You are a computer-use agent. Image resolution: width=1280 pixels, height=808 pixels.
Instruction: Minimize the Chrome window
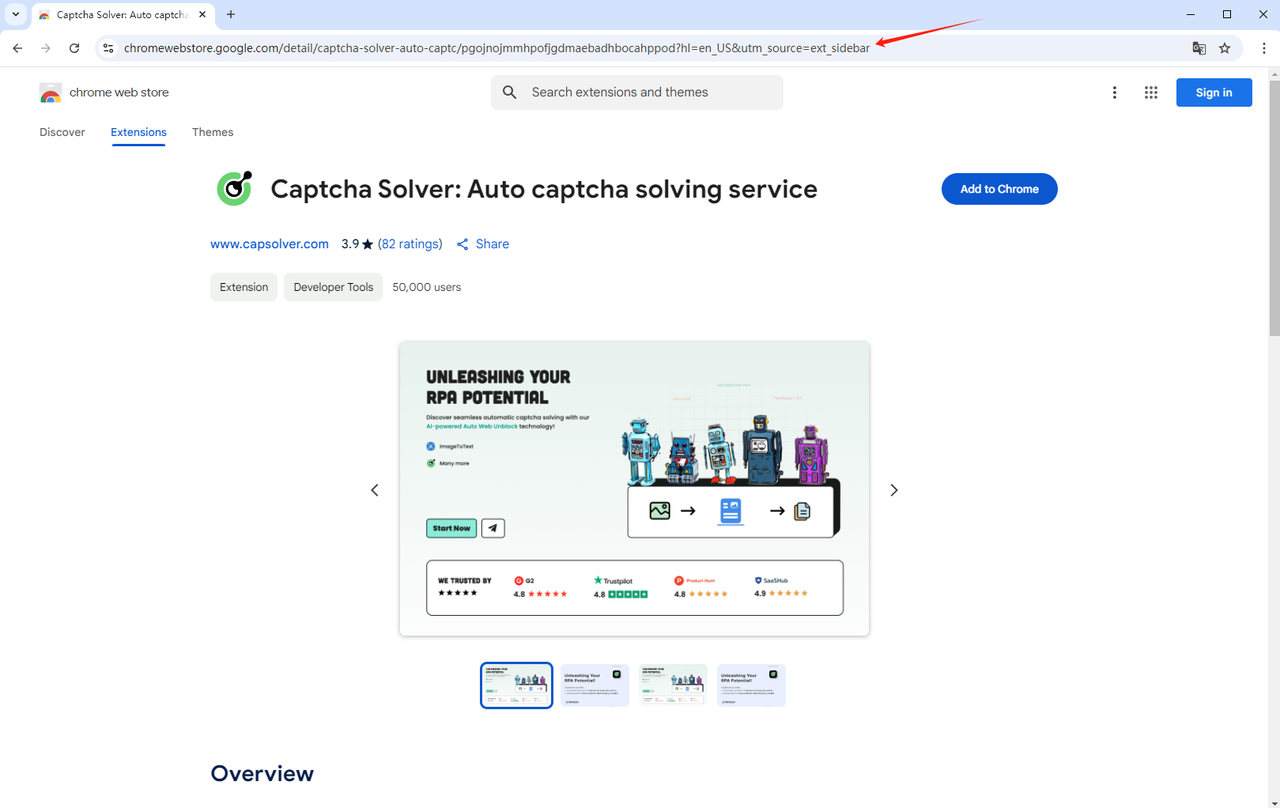pyautogui.click(x=1190, y=14)
